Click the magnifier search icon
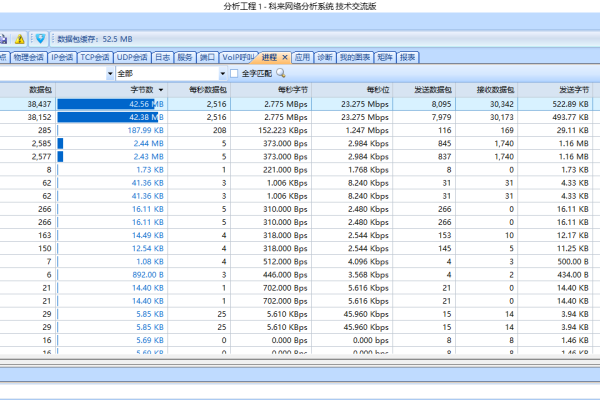This screenshot has width=600, height=400. click(x=281, y=73)
